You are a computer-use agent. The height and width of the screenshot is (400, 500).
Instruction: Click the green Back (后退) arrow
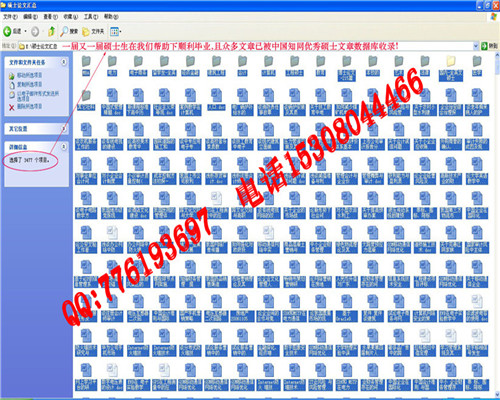(x=7, y=32)
